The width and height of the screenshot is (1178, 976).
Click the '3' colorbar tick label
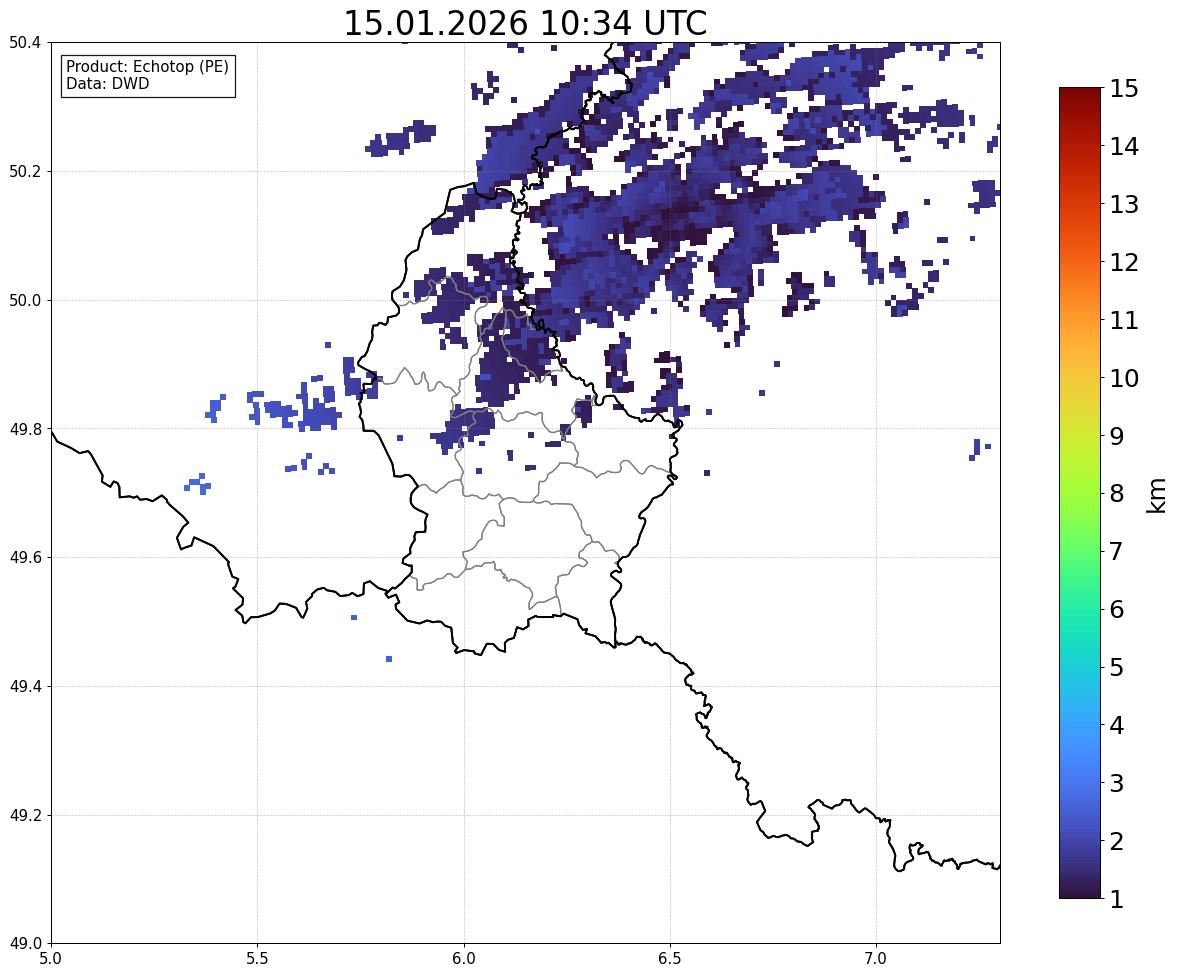pos(1117,783)
